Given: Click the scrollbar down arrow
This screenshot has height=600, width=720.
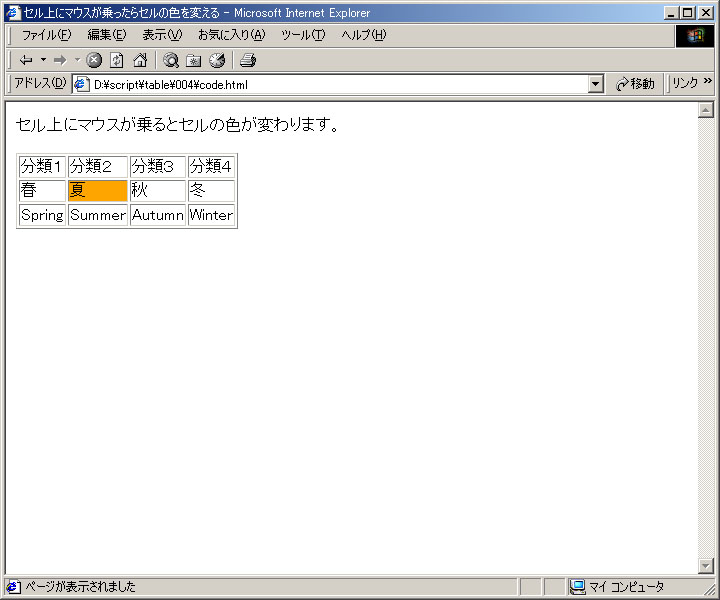Looking at the screenshot, I should tap(705, 566).
